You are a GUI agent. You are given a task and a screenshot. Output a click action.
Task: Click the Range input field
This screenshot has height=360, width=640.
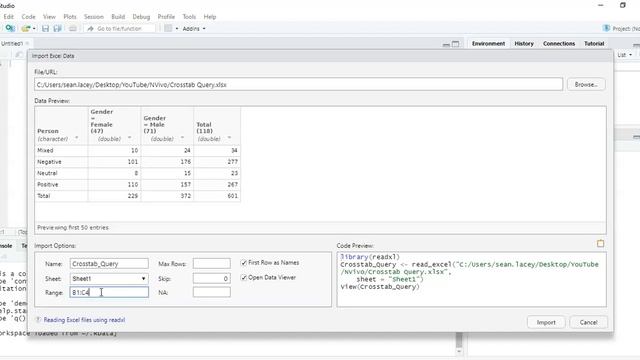tap(109, 292)
